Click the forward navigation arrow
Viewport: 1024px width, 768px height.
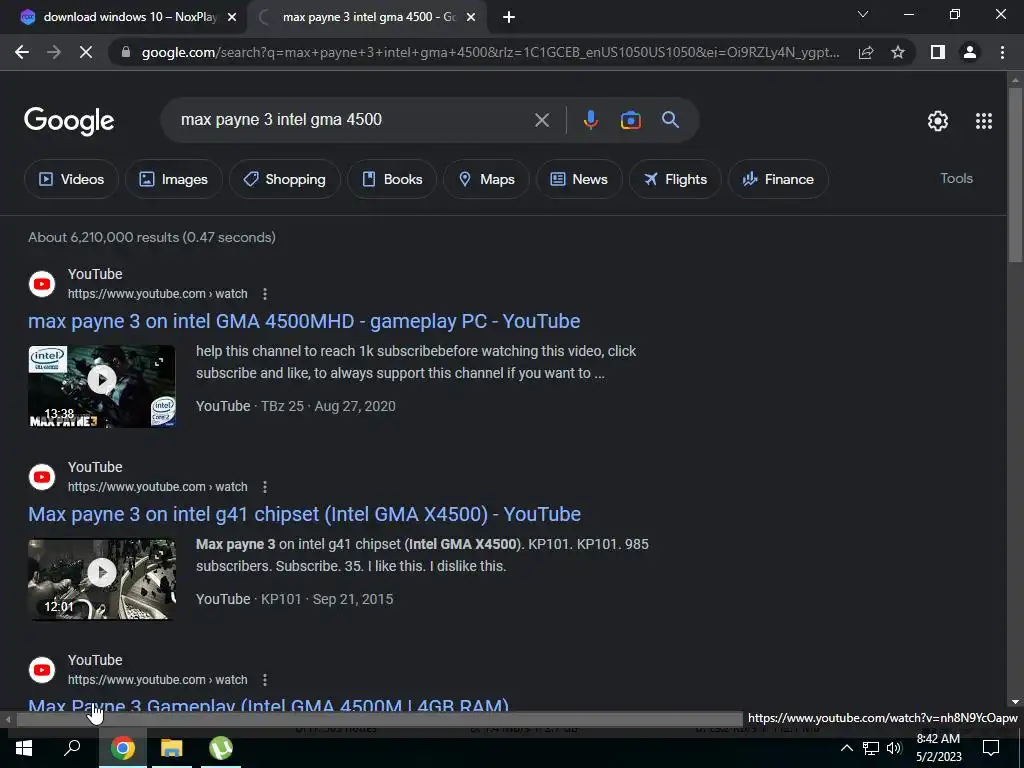pyautogui.click(x=54, y=52)
